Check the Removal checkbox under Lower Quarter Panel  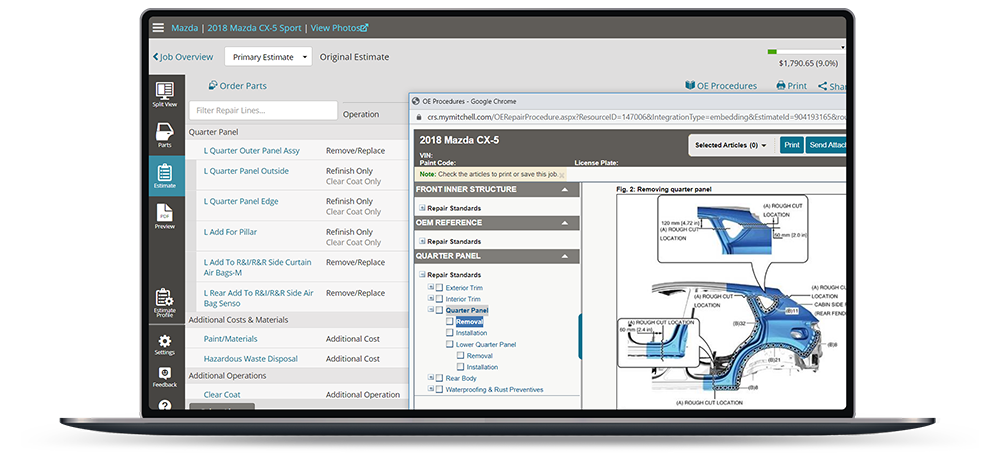(x=460, y=355)
